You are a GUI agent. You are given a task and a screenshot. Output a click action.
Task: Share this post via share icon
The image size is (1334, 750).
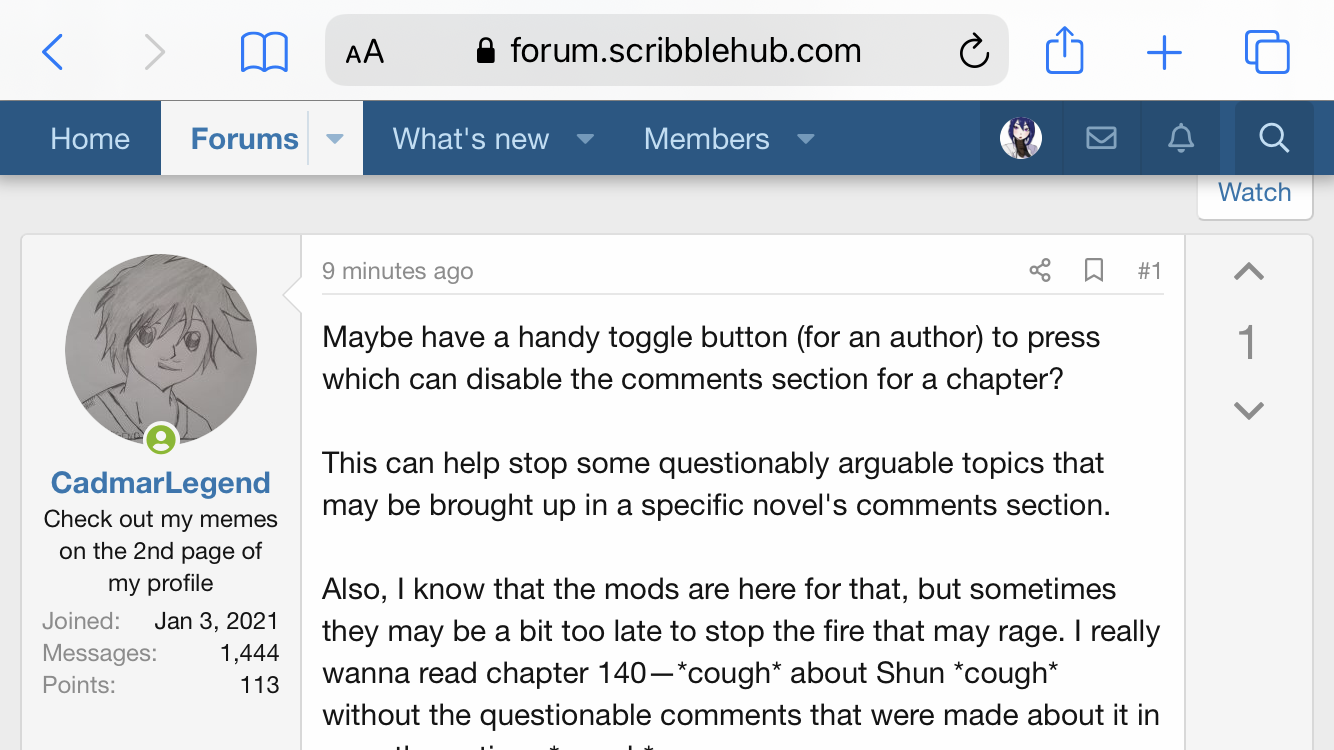(1040, 270)
